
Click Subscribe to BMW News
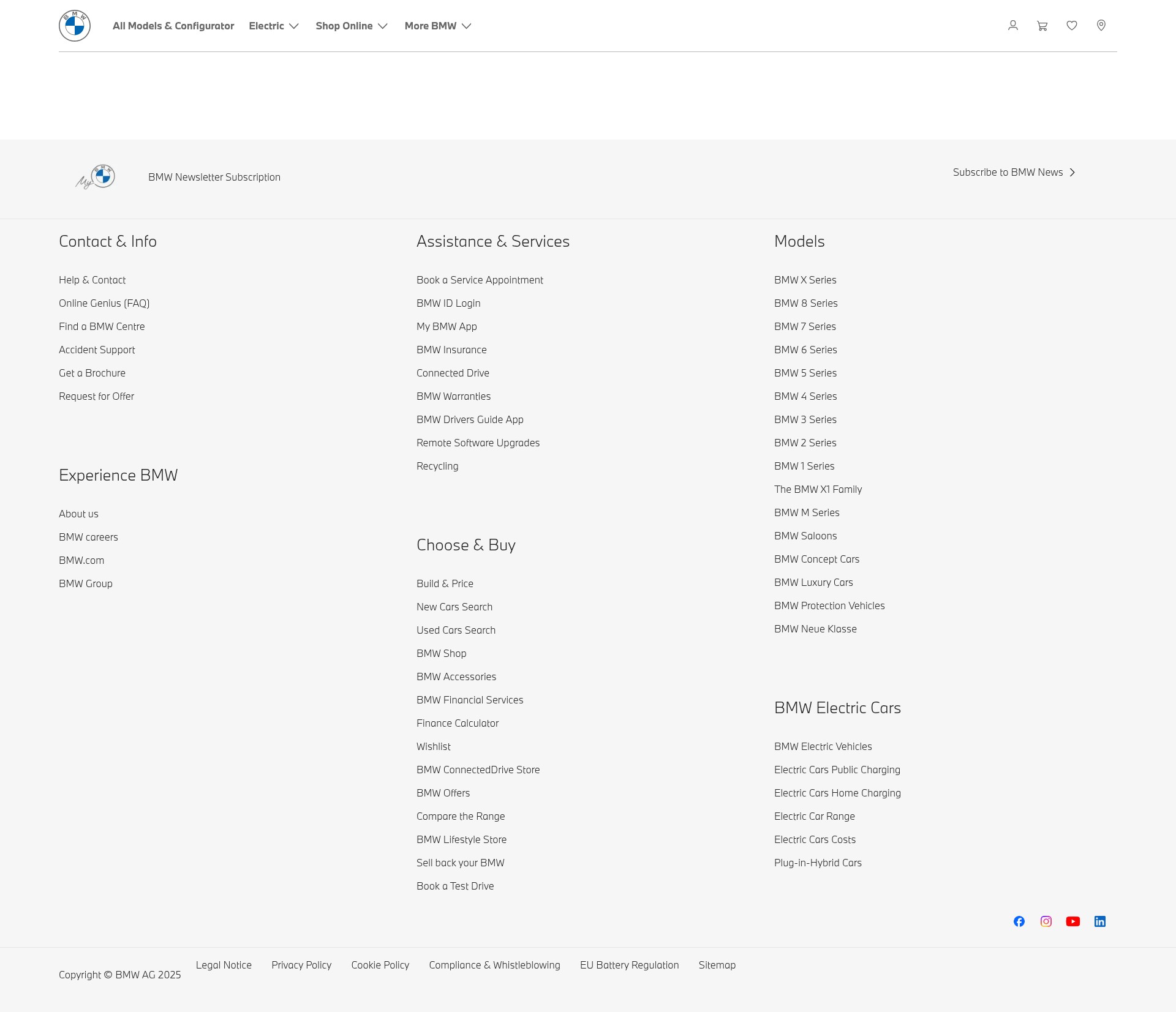pyautogui.click(x=1014, y=172)
